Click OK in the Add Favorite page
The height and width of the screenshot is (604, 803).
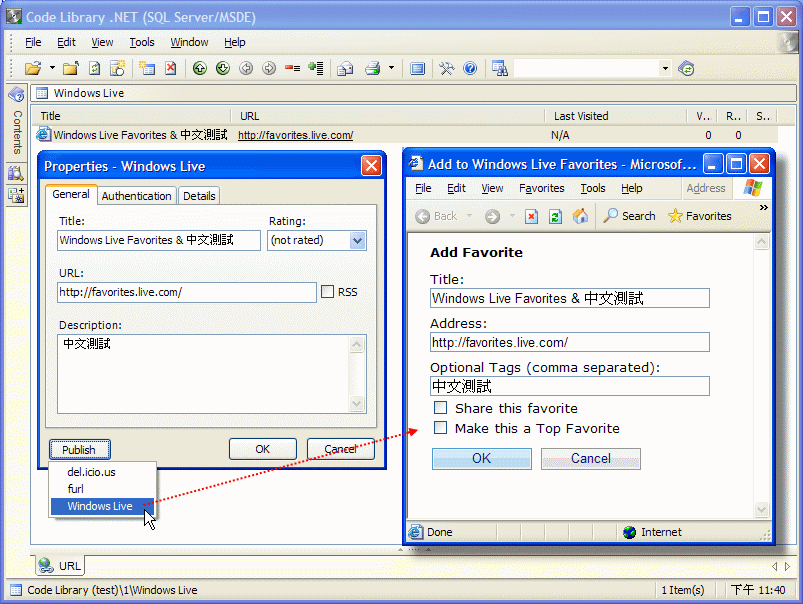pyautogui.click(x=481, y=459)
